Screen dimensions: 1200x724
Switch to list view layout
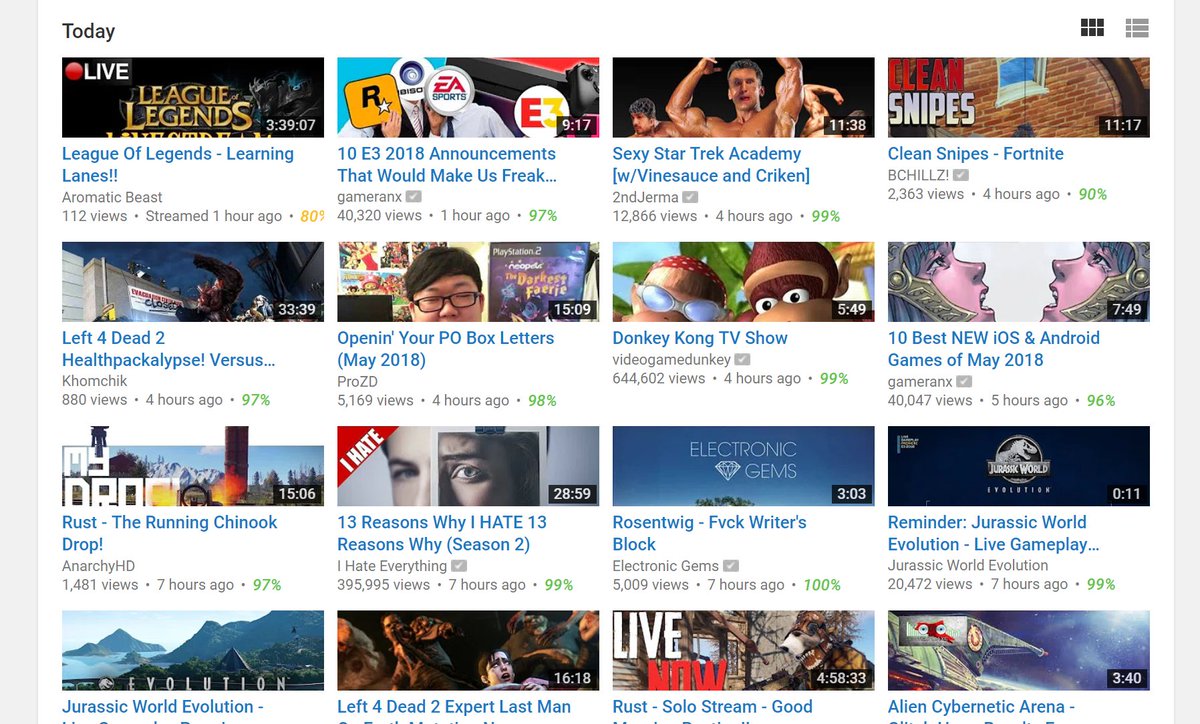tap(1137, 29)
